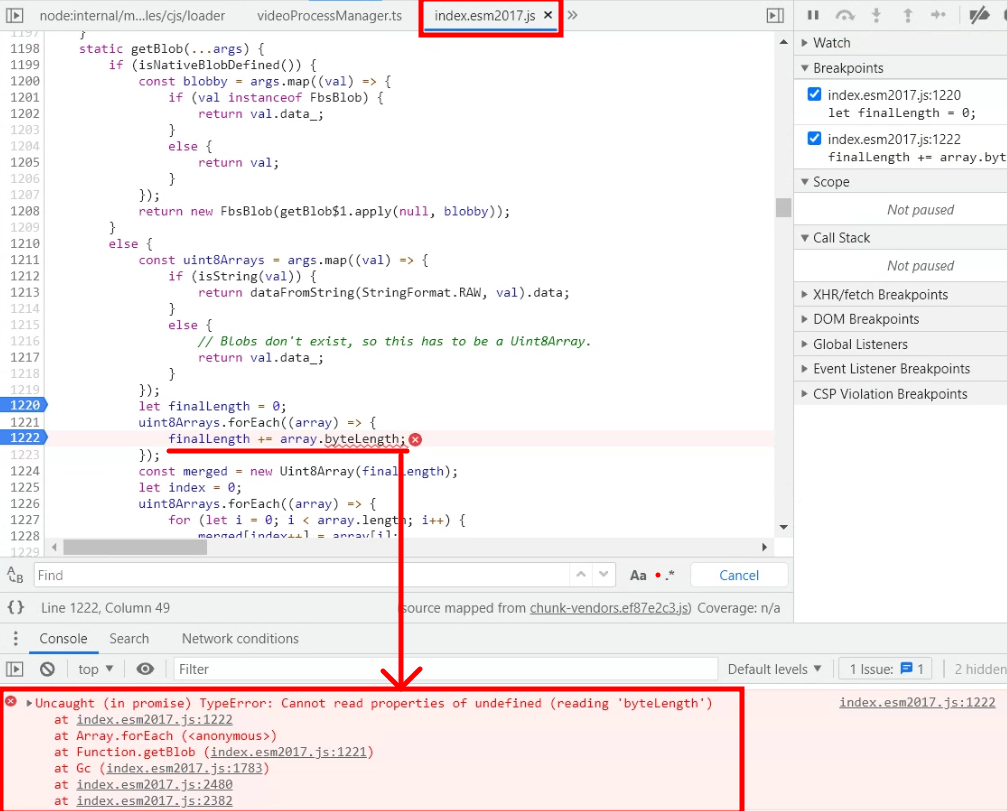Open the Search drawer tab

point(129,638)
